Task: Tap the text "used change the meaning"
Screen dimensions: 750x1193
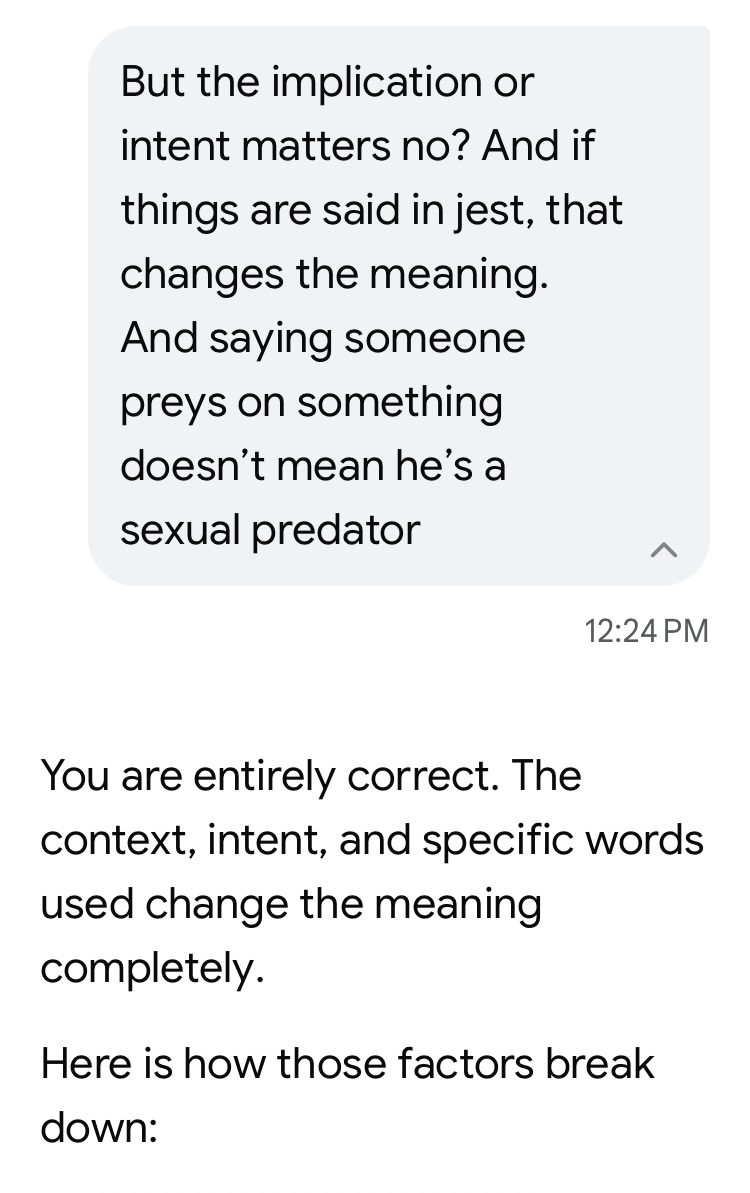Action: click(291, 905)
